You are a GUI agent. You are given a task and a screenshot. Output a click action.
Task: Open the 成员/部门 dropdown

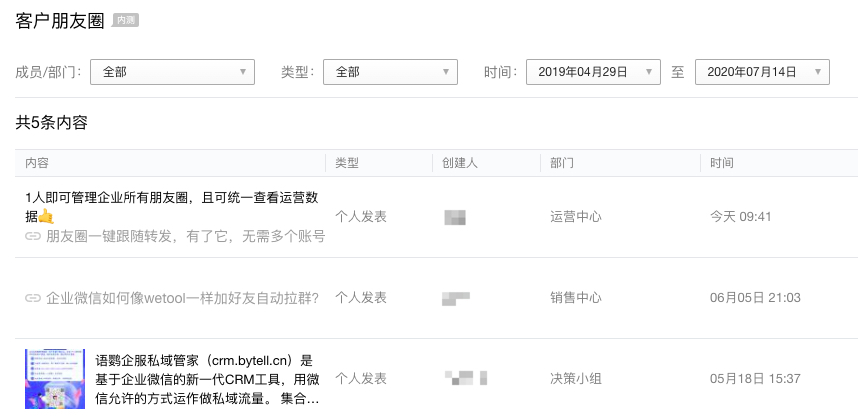[172, 72]
